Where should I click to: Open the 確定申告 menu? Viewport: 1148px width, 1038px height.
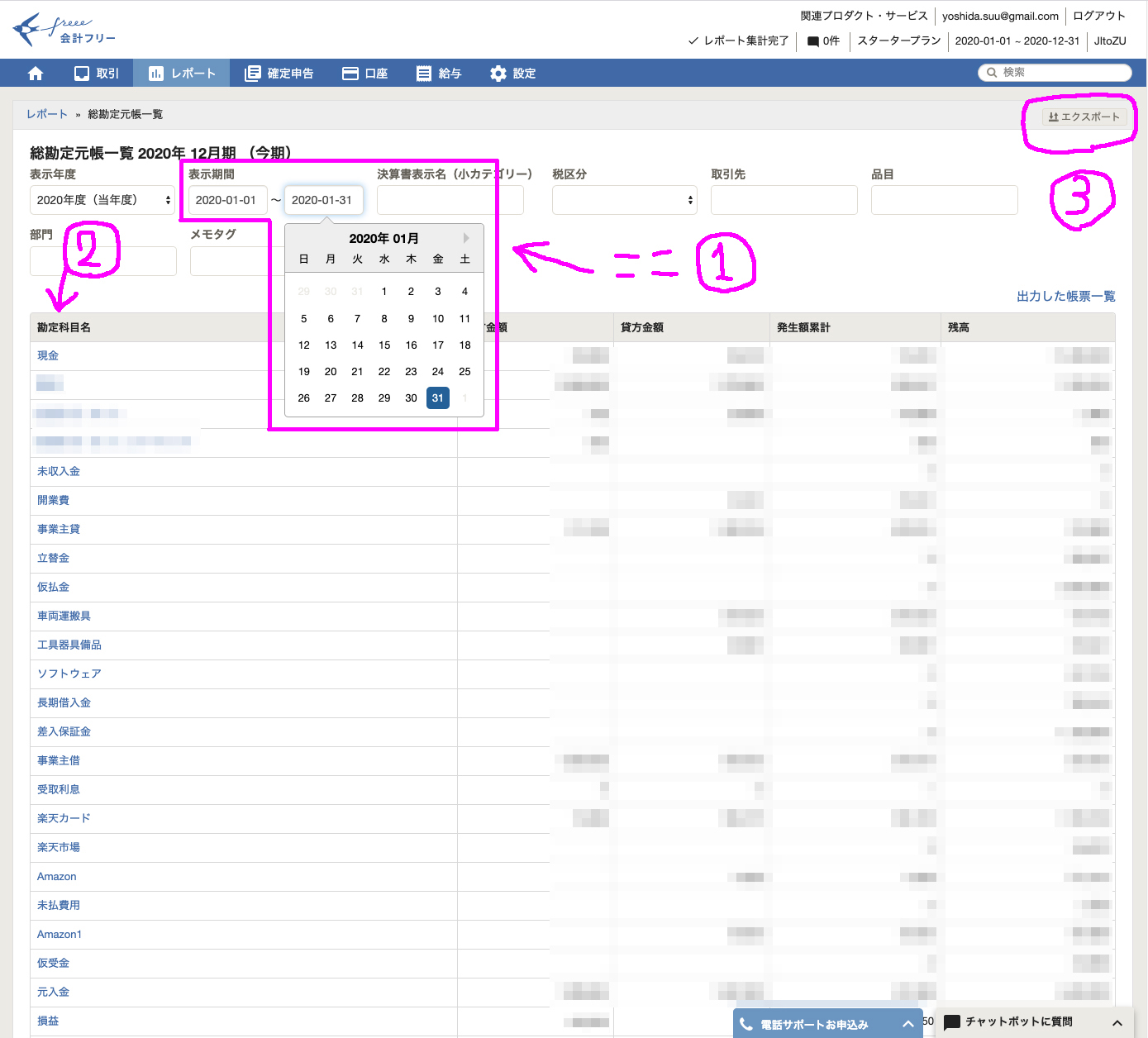click(x=279, y=74)
